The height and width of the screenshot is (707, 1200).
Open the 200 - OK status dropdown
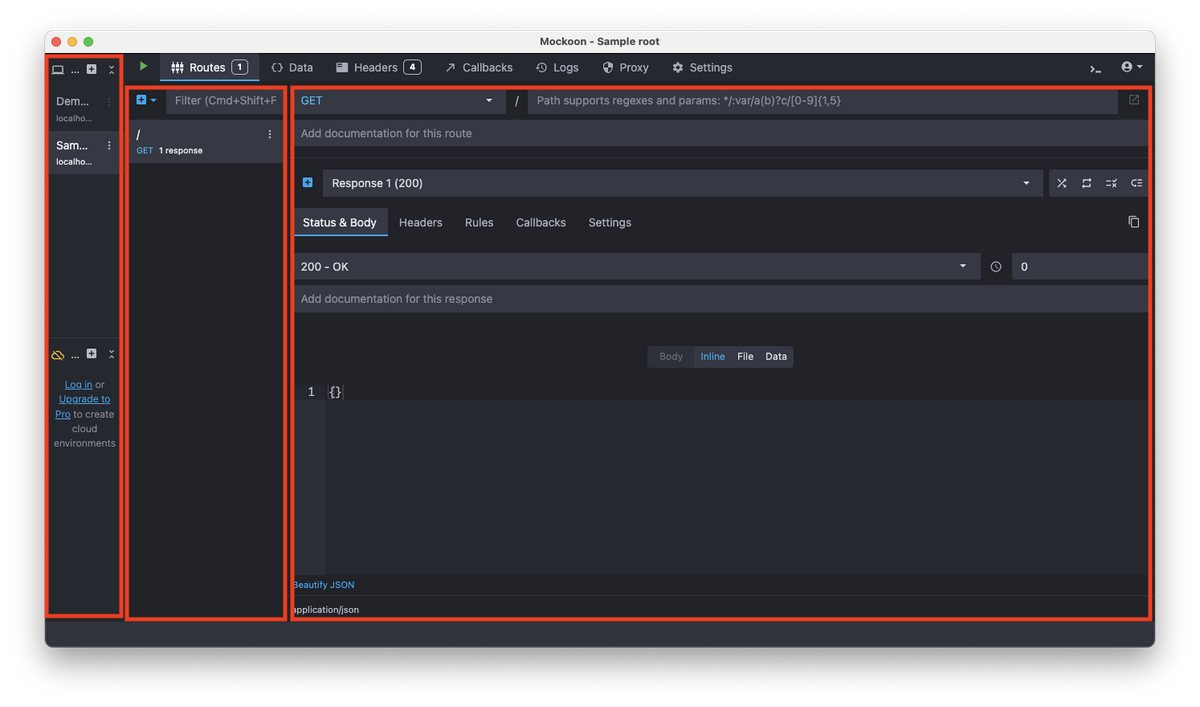pyautogui.click(x=637, y=267)
